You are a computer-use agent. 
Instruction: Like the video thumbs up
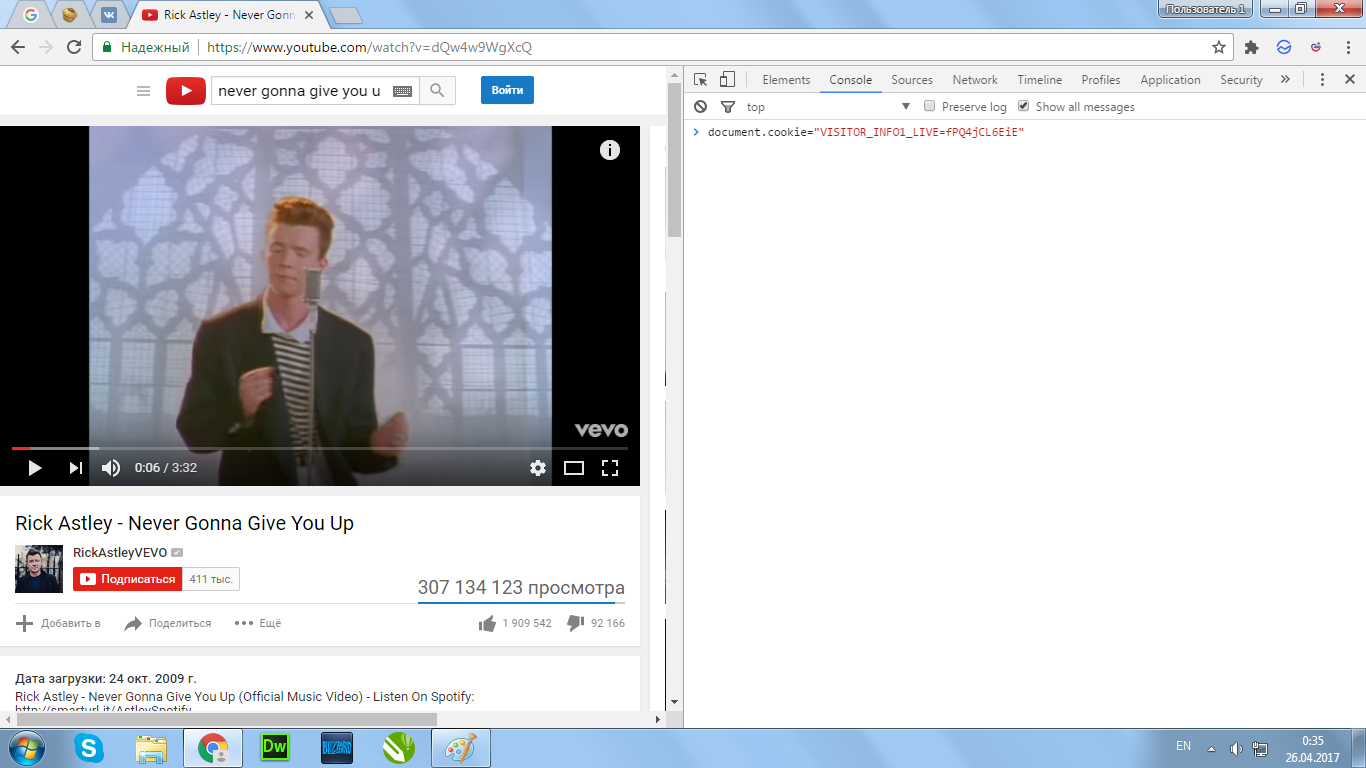tap(515, 623)
